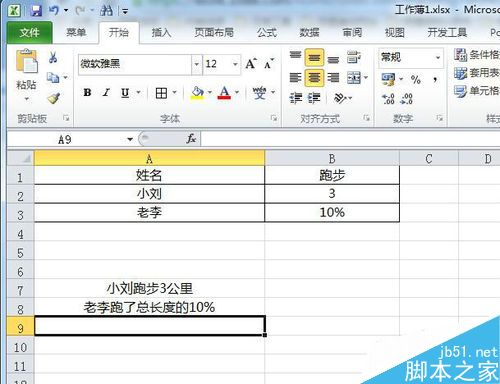
Task: Click the Increase Decimal icon
Action: click(388, 98)
